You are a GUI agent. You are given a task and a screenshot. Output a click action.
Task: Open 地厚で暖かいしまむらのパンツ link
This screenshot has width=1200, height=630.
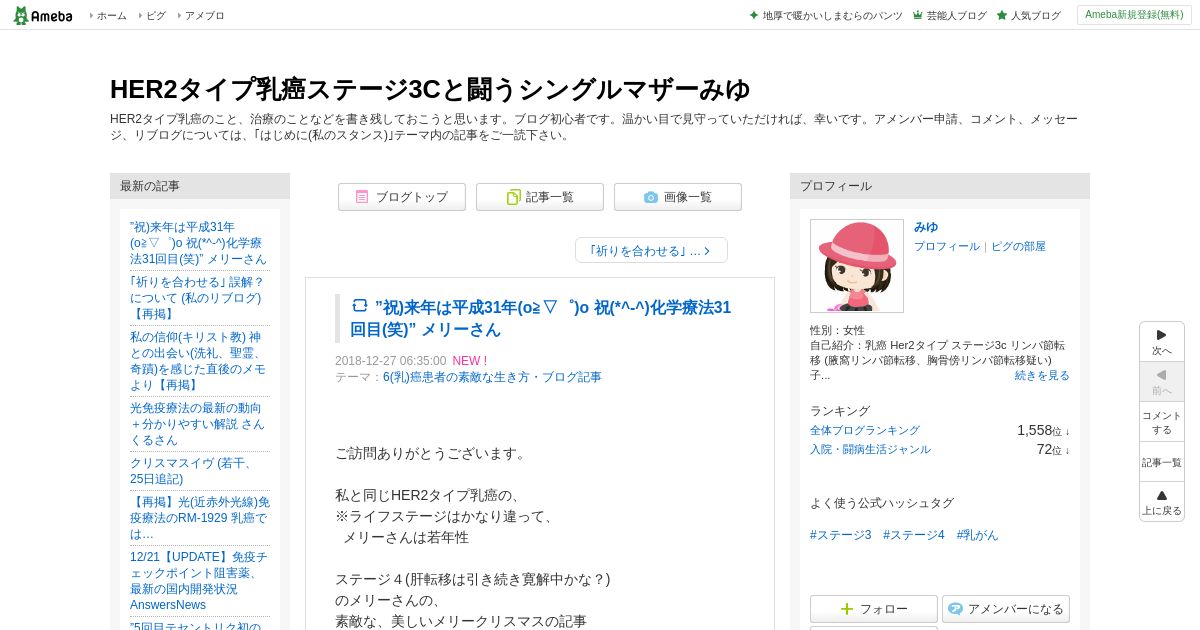coord(832,16)
